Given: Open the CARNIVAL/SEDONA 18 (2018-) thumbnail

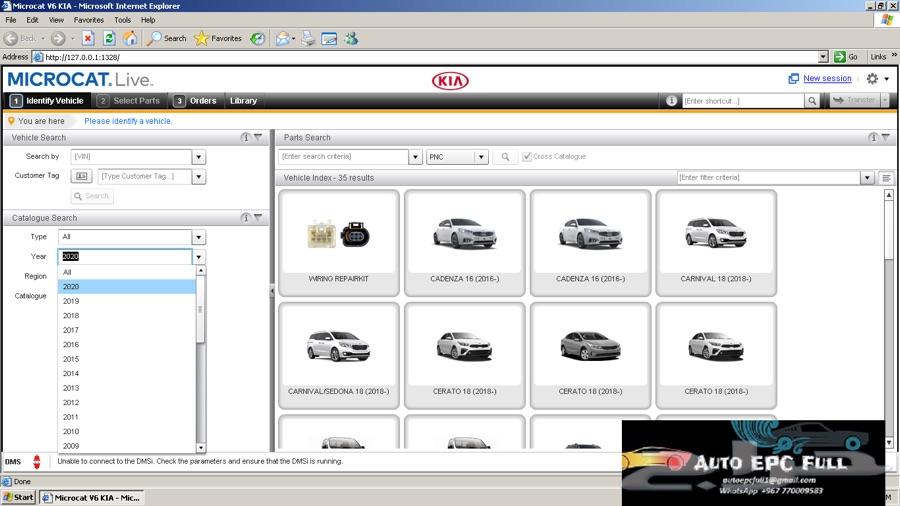Looking at the screenshot, I should pyautogui.click(x=339, y=355).
